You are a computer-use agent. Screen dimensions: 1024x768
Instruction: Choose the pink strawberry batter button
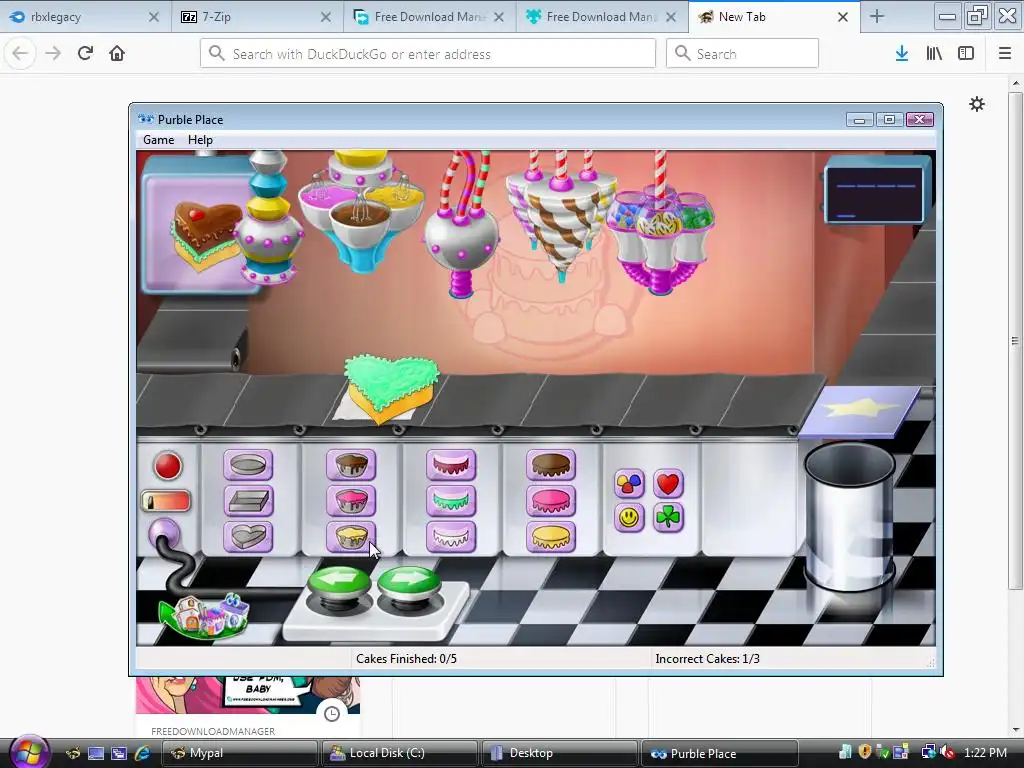coord(351,502)
